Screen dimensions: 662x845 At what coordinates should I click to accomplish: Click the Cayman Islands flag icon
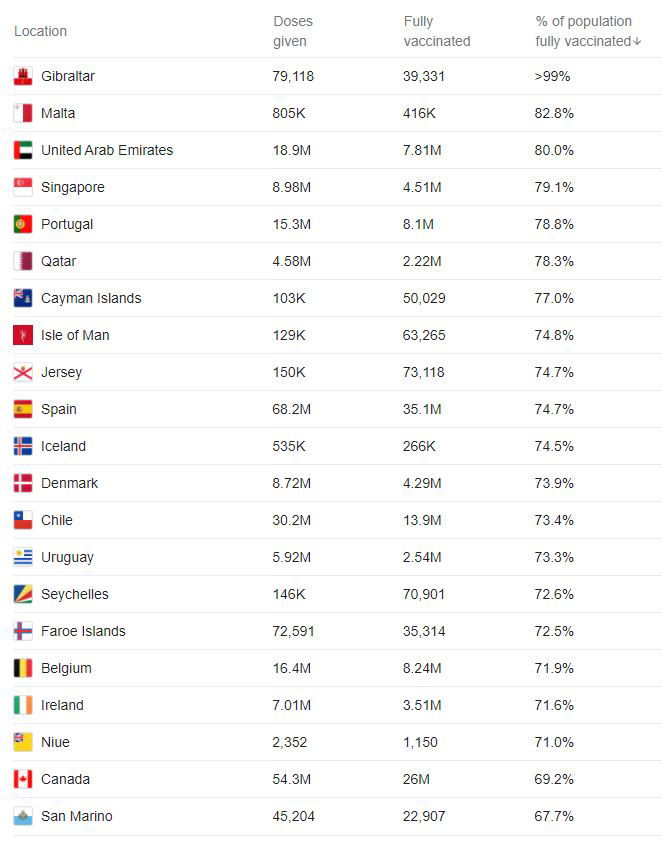coord(23,298)
